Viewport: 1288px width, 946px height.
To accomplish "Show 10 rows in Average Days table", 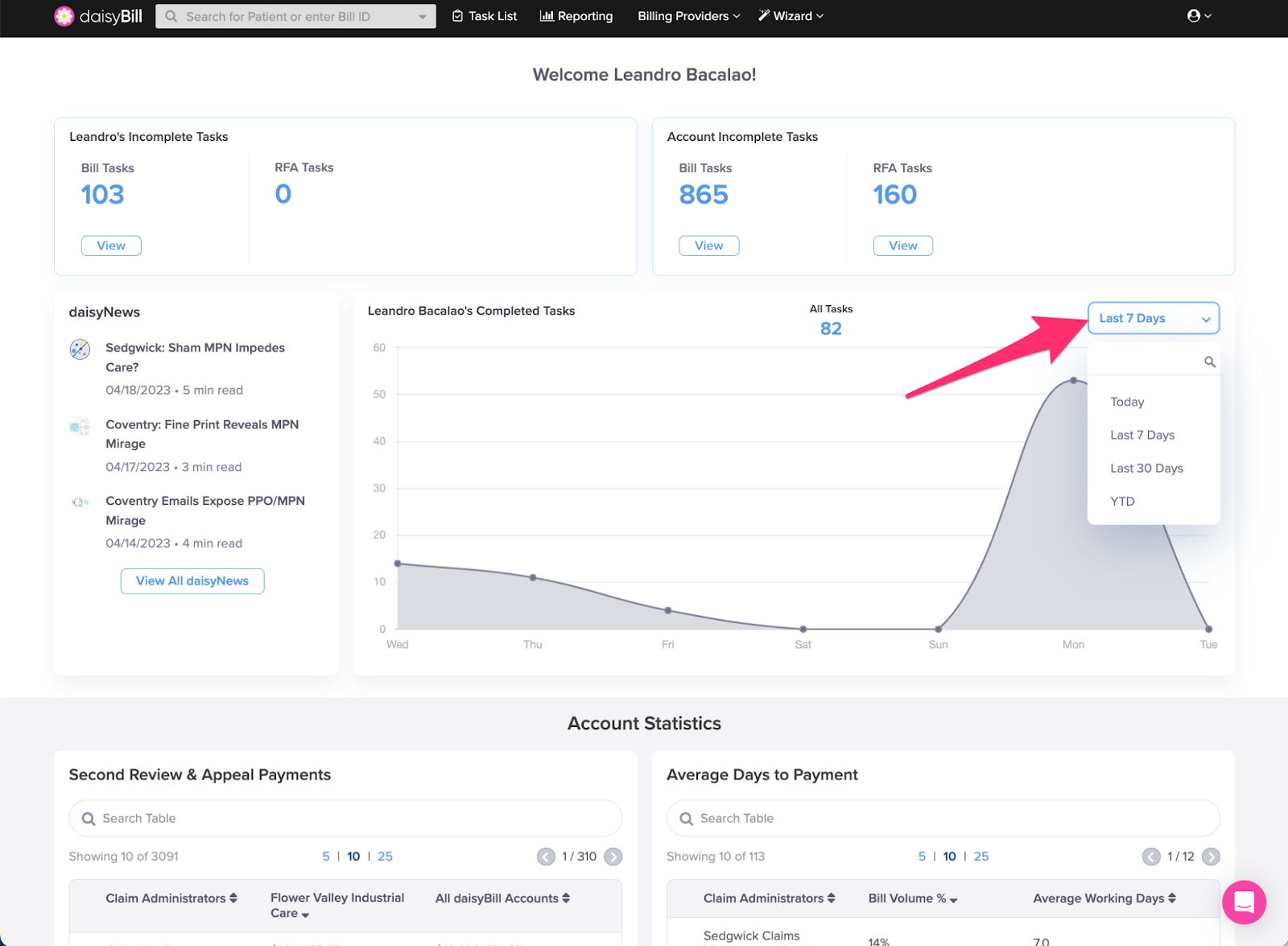I will pos(950,857).
